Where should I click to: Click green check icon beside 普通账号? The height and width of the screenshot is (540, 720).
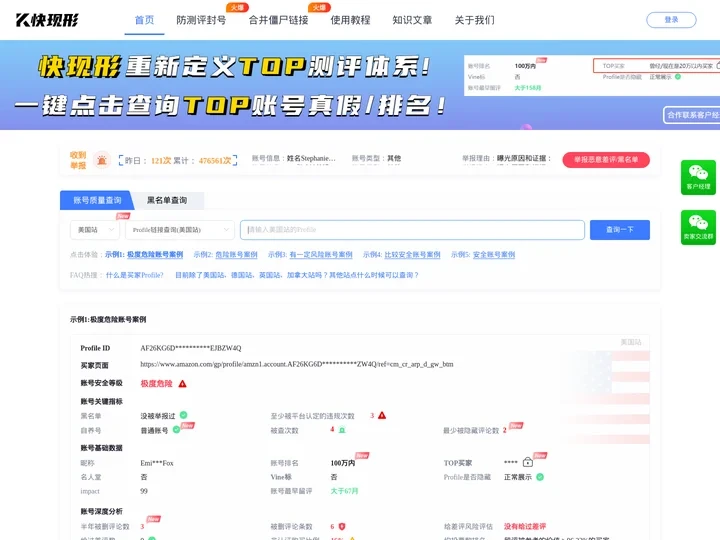click(x=176, y=430)
